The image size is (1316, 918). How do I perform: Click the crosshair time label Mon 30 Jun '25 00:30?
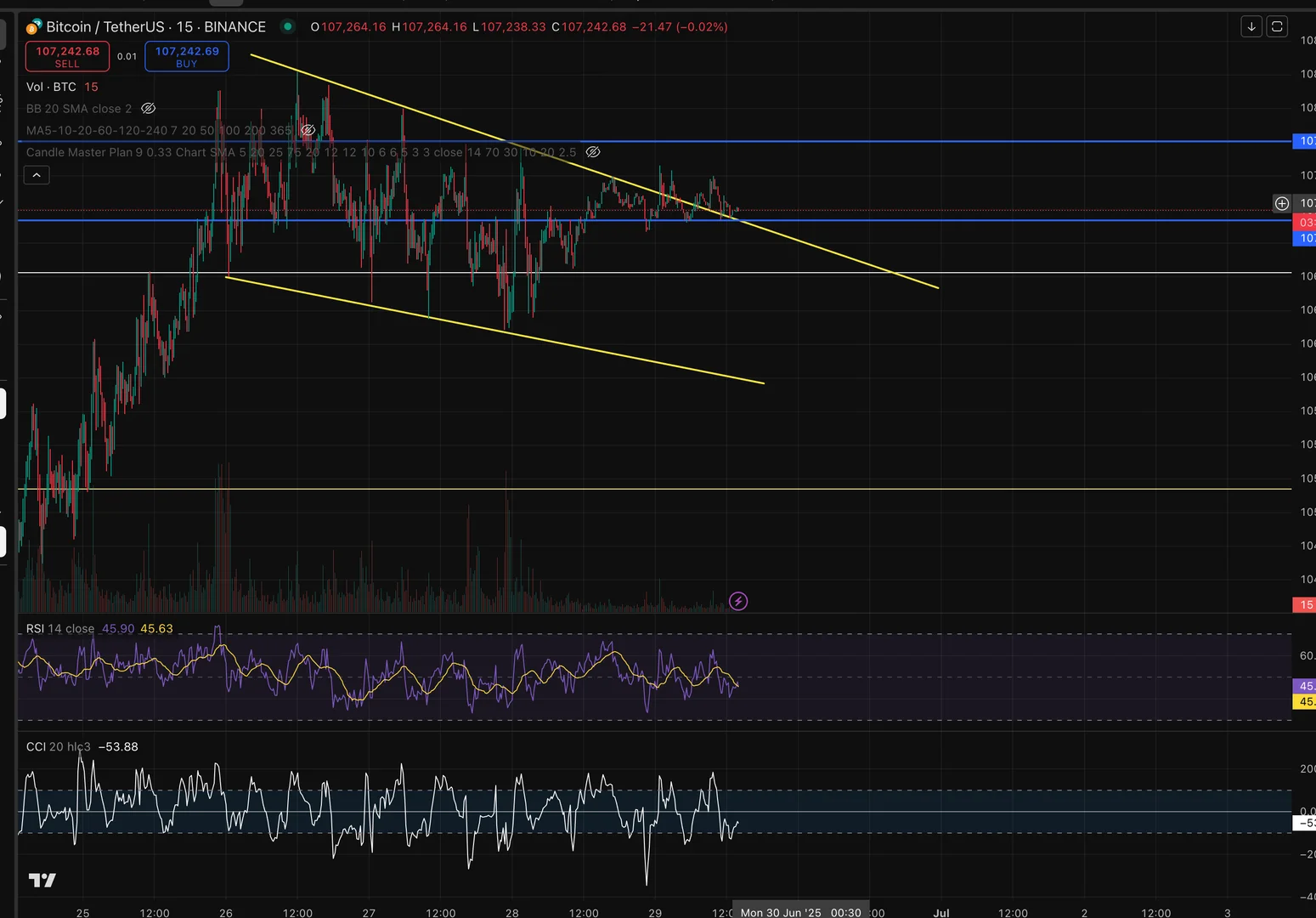coord(800,912)
